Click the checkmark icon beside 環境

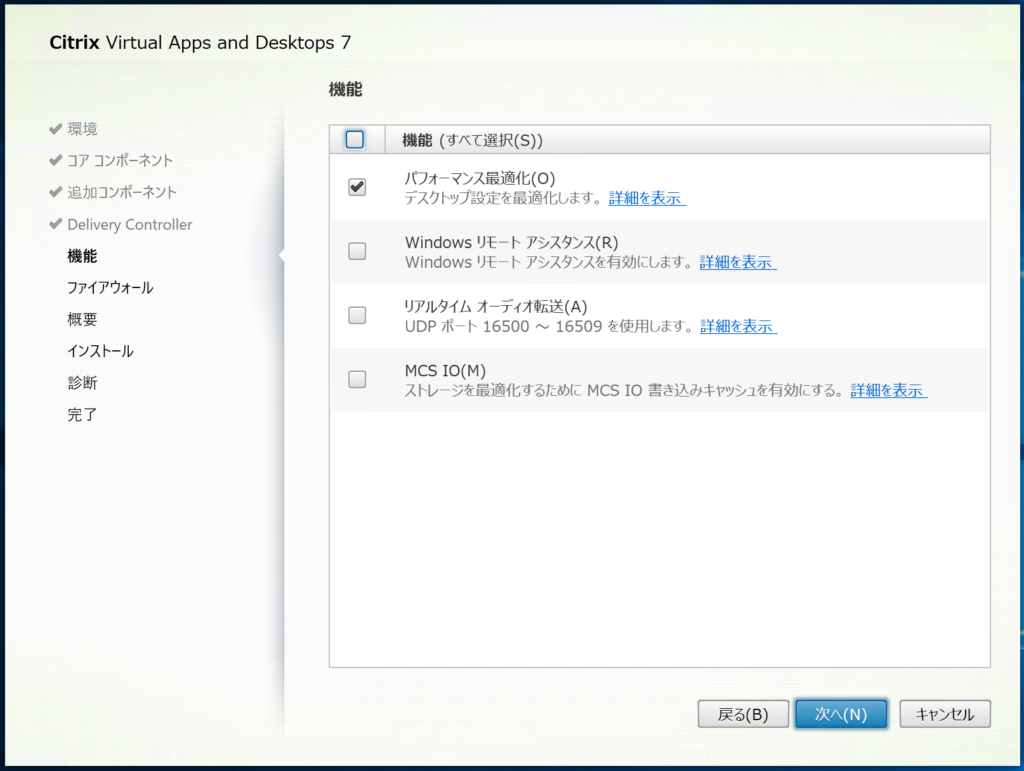tap(56, 129)
